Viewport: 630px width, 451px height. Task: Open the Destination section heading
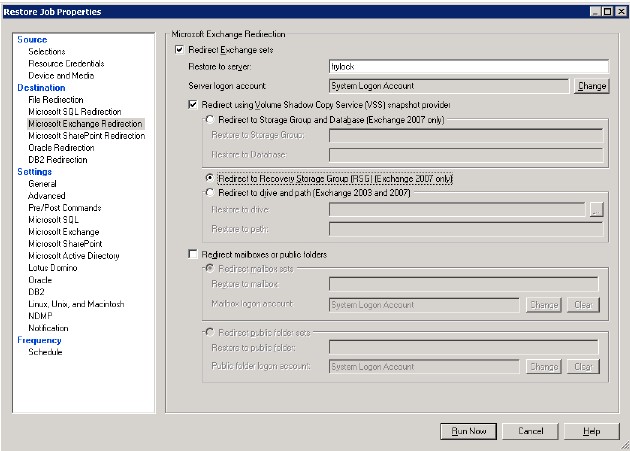(x=41, y=88)
